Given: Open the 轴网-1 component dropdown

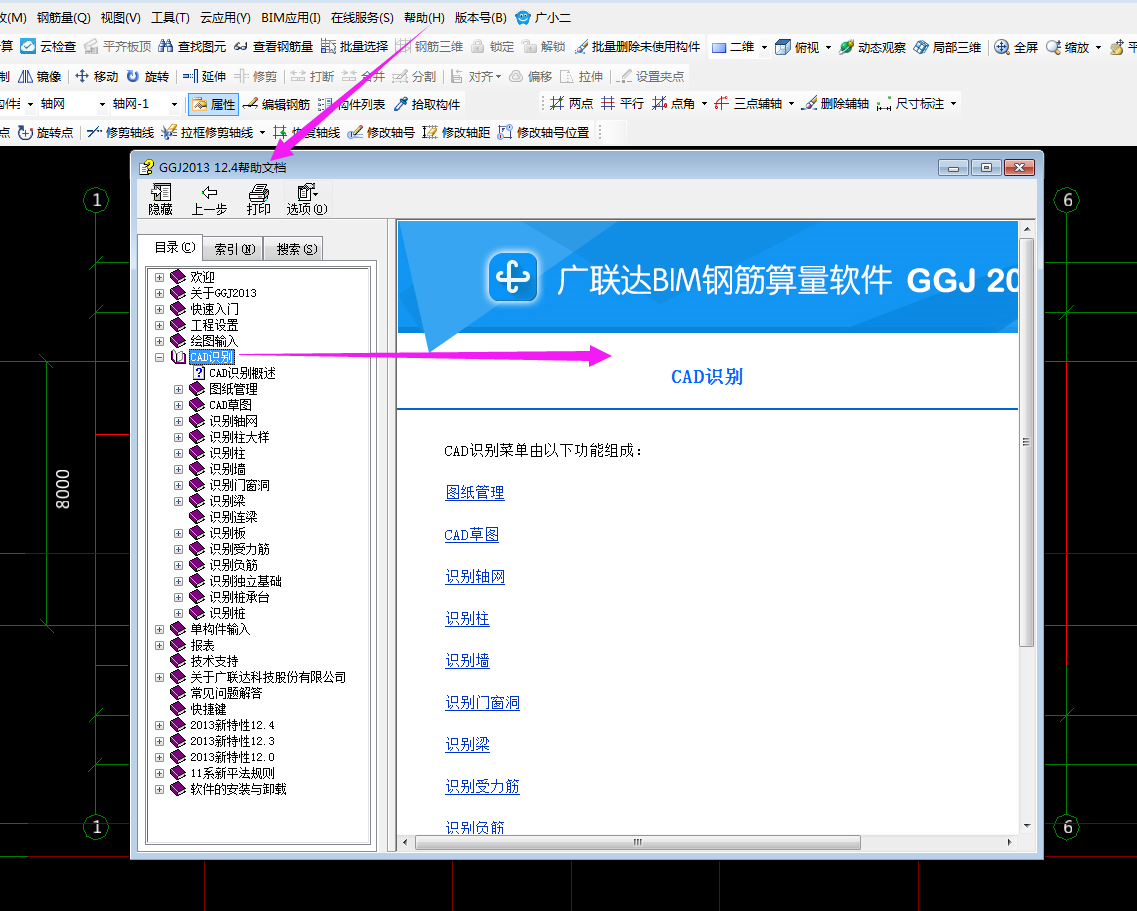Looking at the screenshot, I should click(174, 104).
